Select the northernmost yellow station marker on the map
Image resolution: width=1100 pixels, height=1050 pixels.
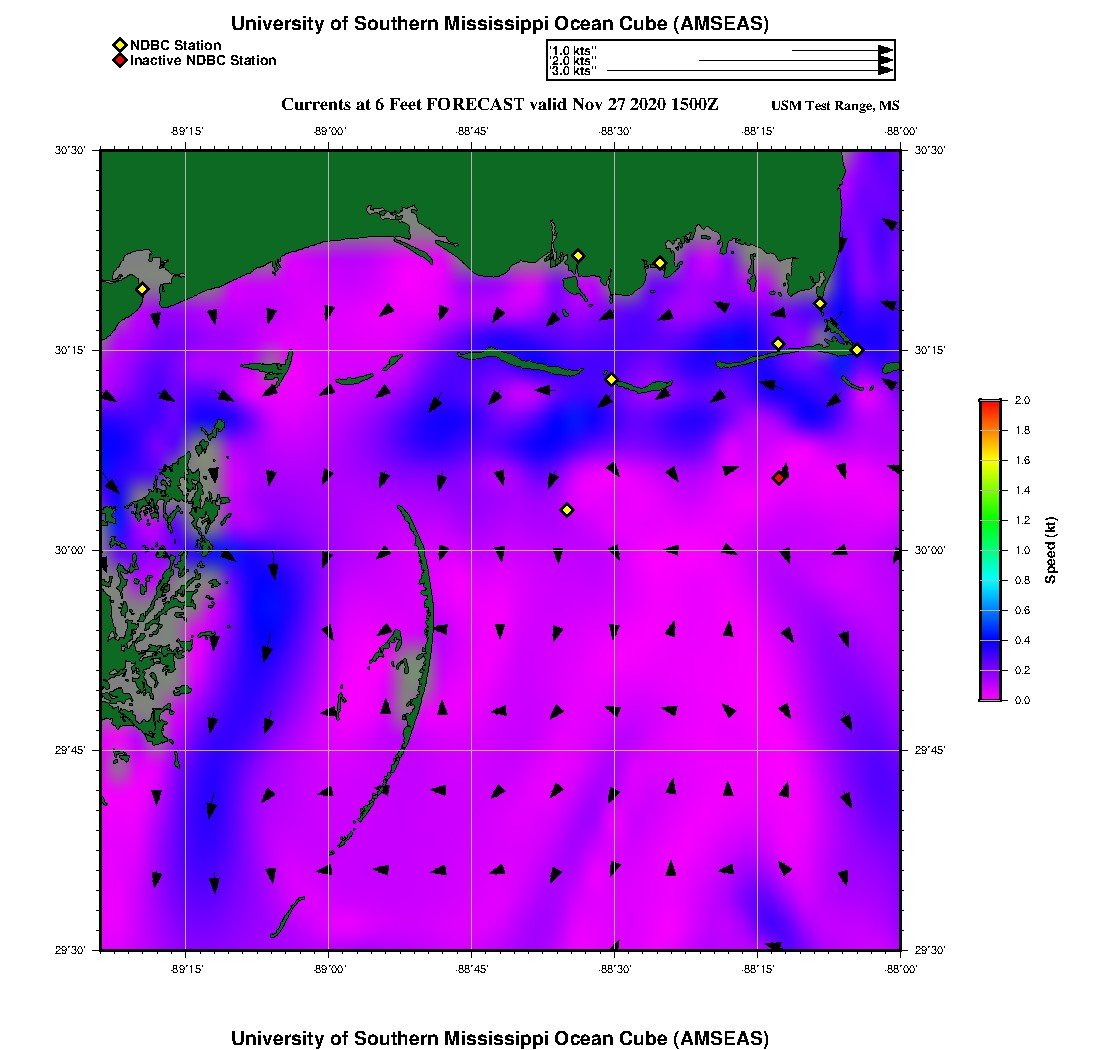578,255
